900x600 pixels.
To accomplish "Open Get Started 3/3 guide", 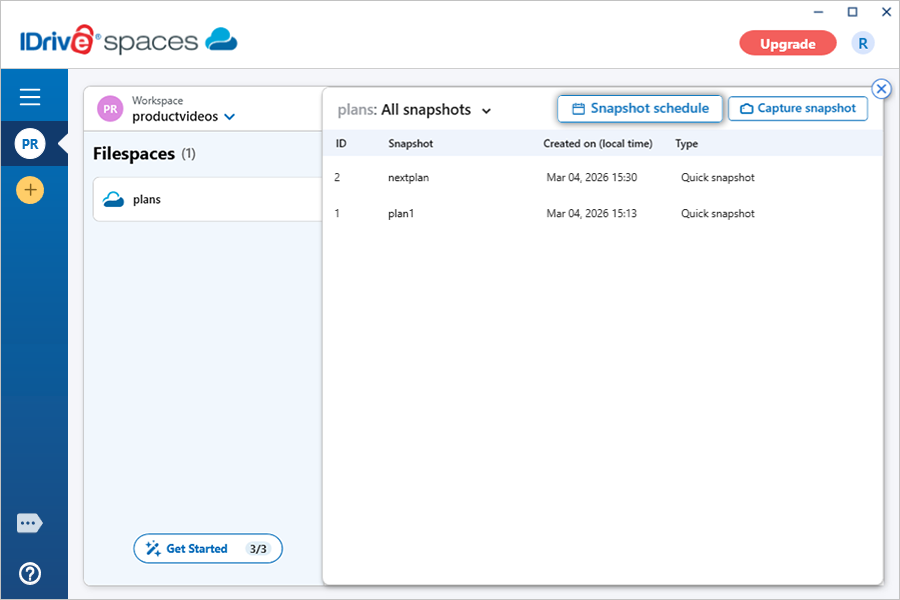I will [x=208, y=548].
